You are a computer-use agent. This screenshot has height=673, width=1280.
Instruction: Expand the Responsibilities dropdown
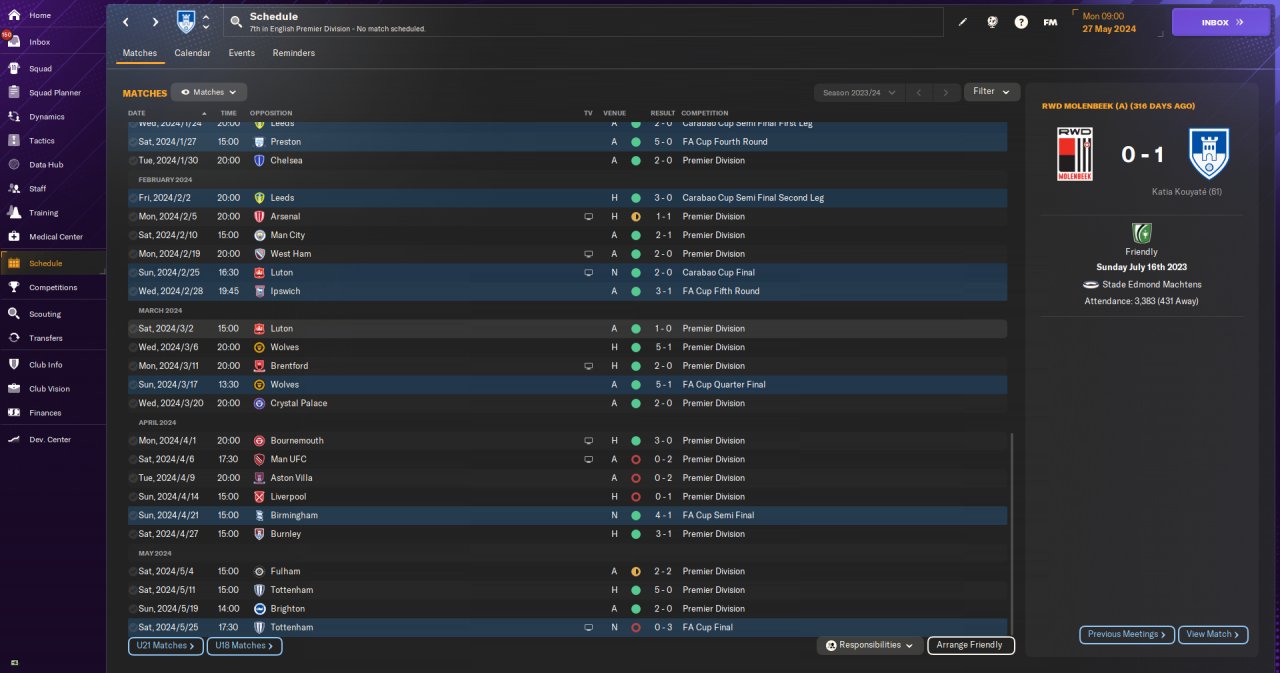pos(870,646)
